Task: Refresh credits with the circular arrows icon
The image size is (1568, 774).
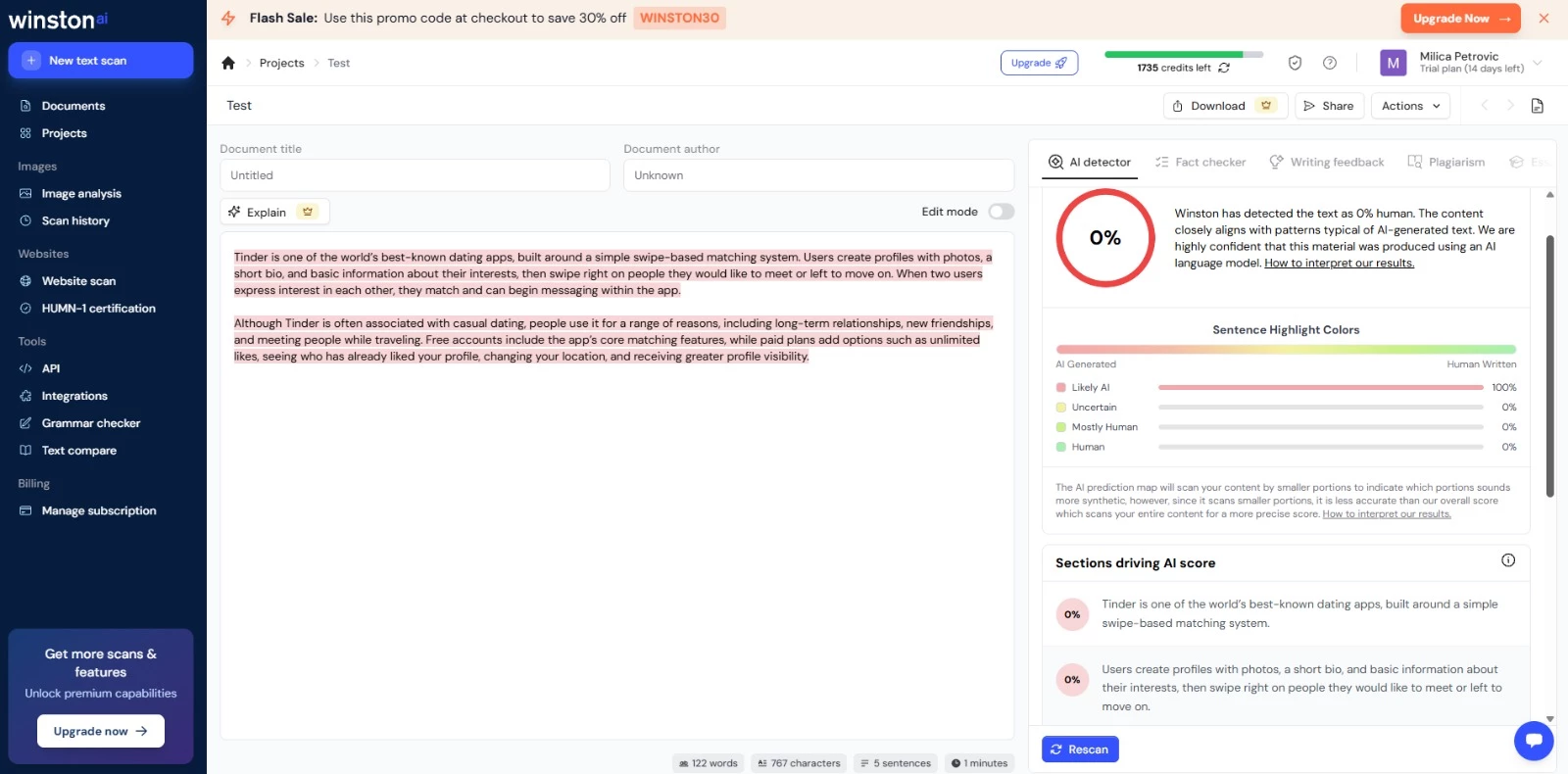Action: coord(1224,68)
